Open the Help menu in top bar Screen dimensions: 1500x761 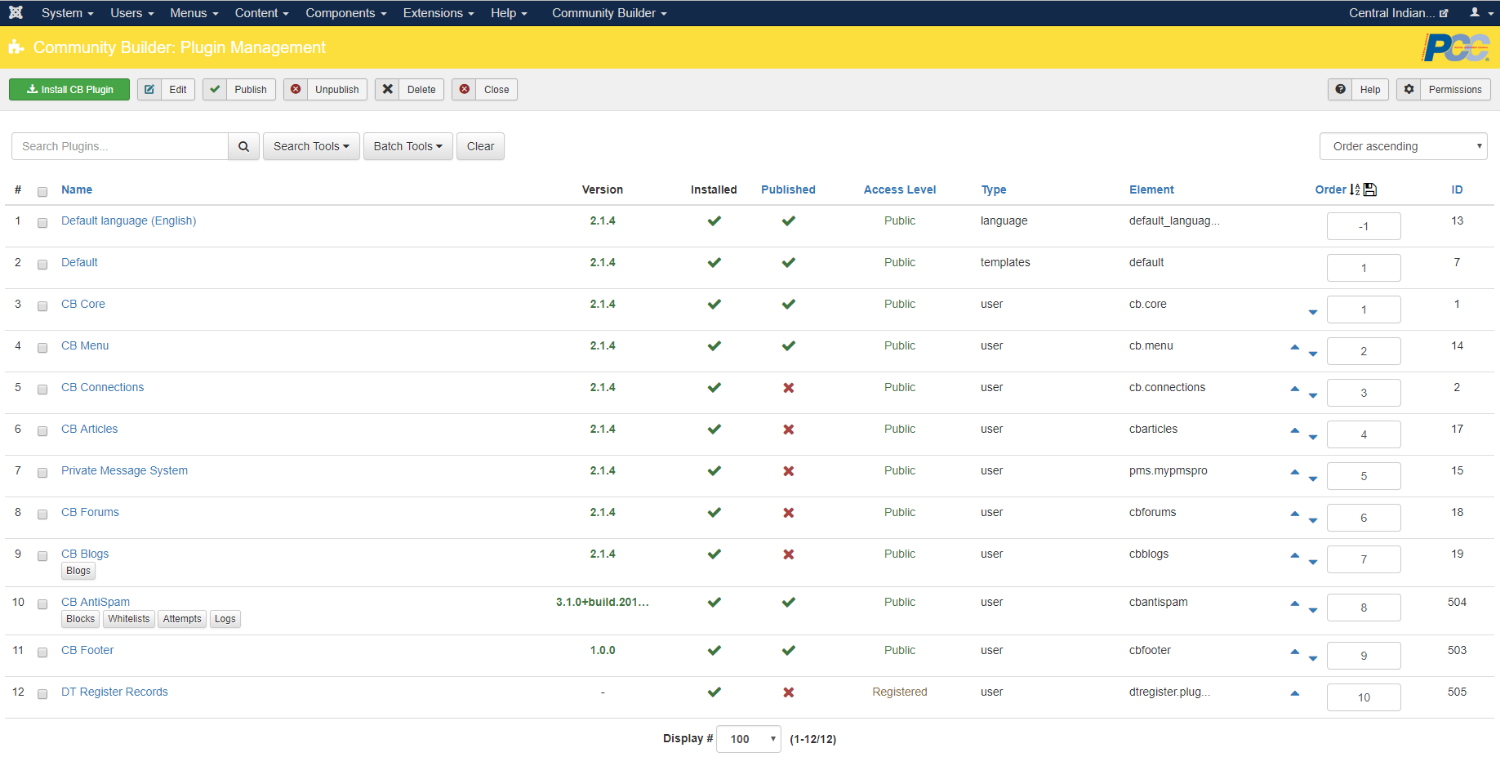tap(509, 13)
